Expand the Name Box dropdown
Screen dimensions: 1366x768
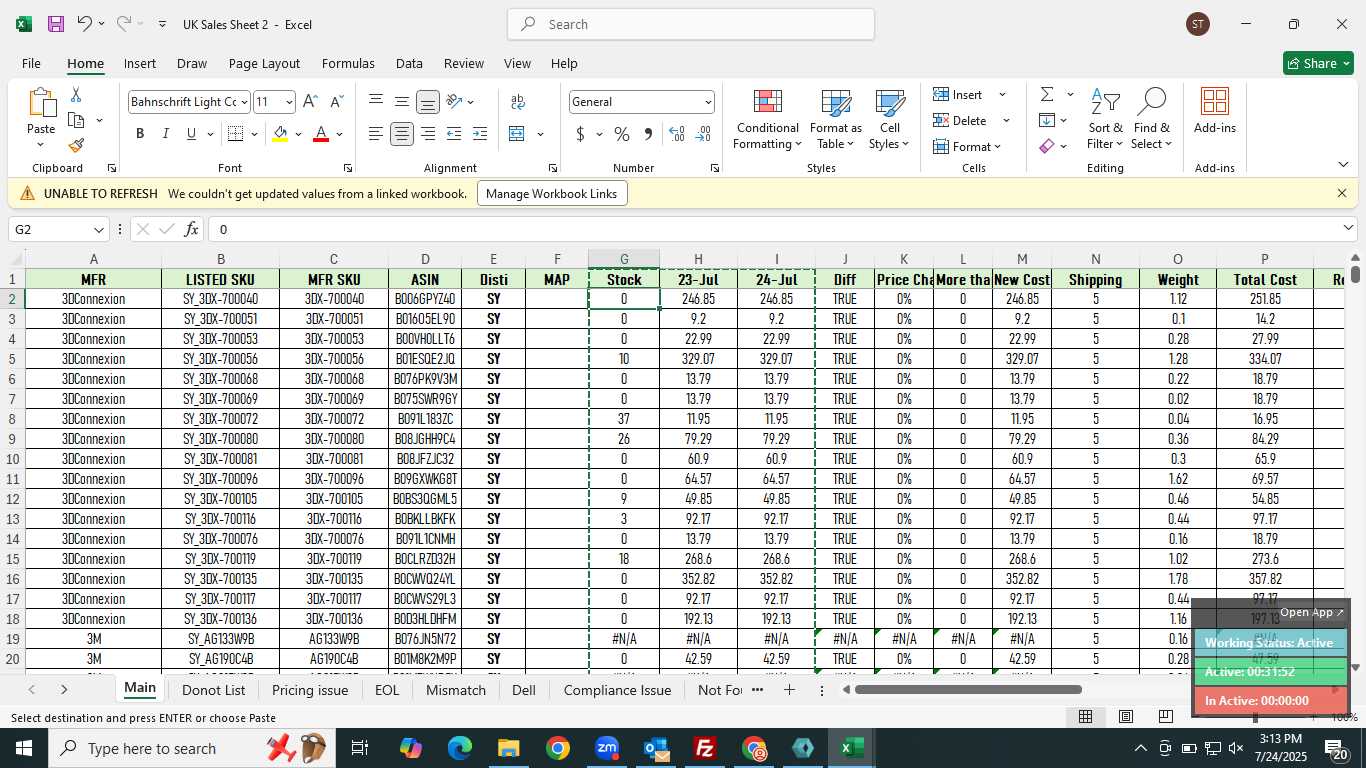coord(98,230)
